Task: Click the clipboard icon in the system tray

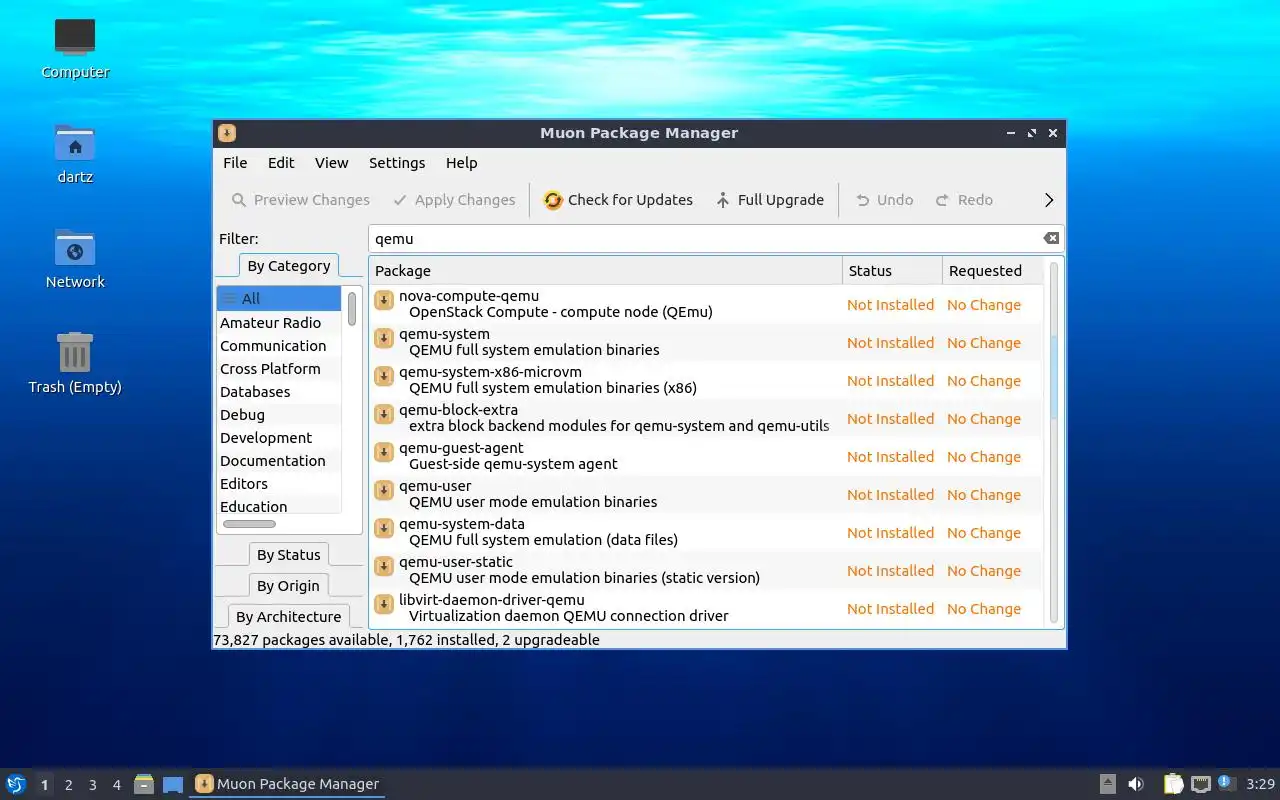Action: pos(1173,784)
